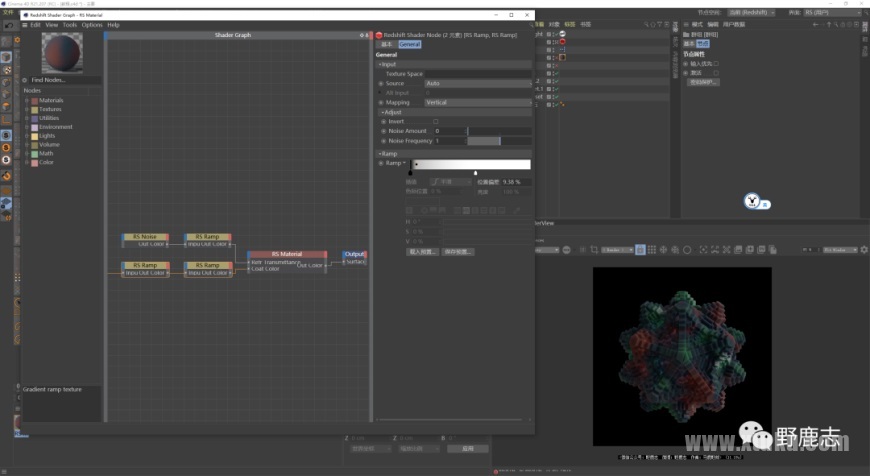This screenshot has width=870, height=476.
Task: Click the blue S snap icon
Action: coord(6,135)
